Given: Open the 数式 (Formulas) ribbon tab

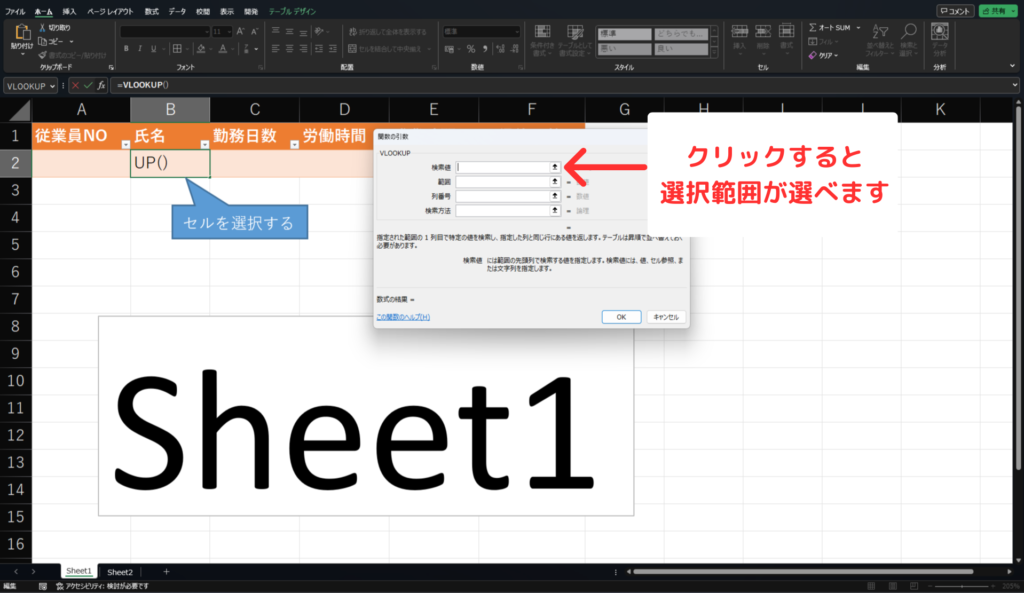Looking at the screenshot, I should click(x=152, y=11).
